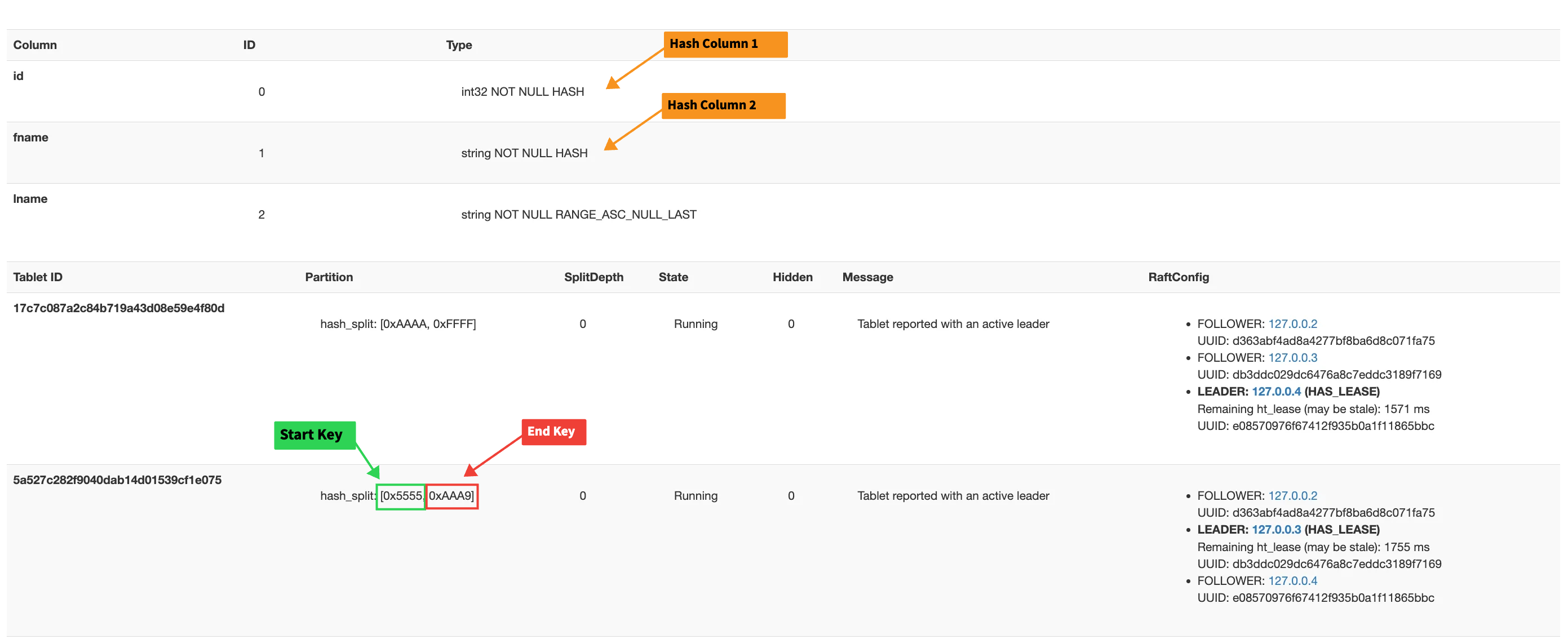
Task: Click the End Key red label
Action: click(x=553, y=432)
